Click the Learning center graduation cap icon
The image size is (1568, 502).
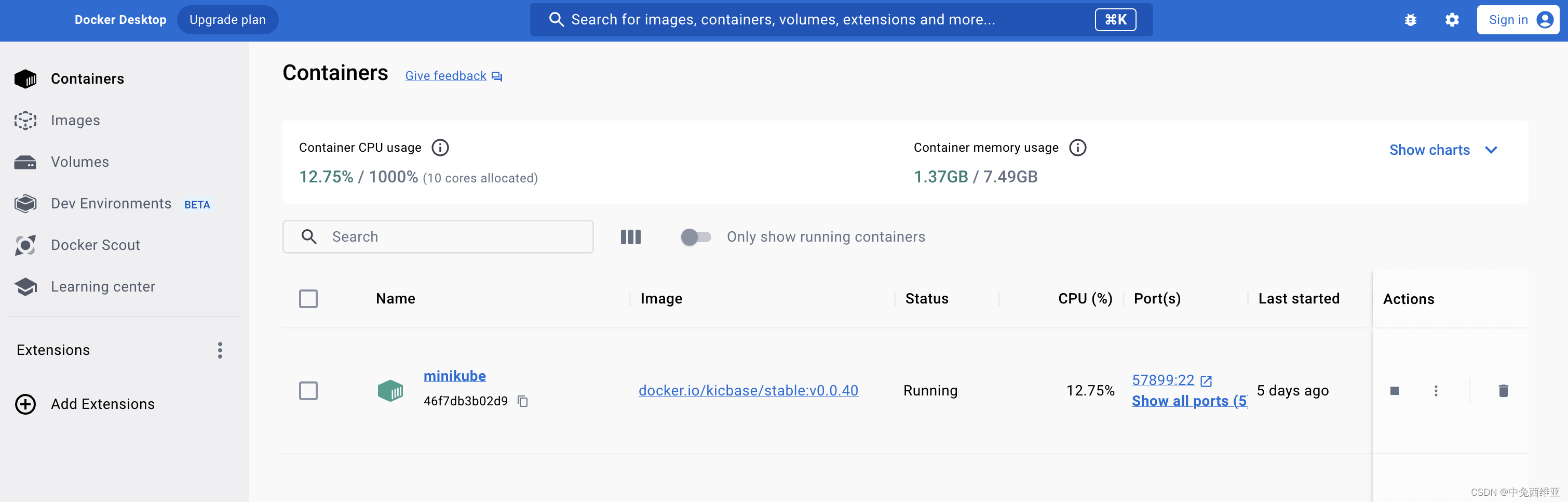click(25, 286)
